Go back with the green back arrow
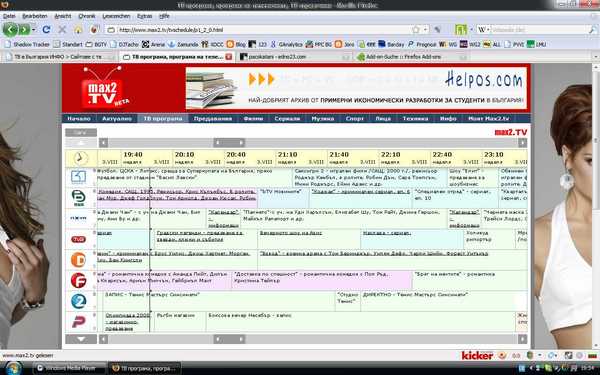 click(x=10, y=29)
